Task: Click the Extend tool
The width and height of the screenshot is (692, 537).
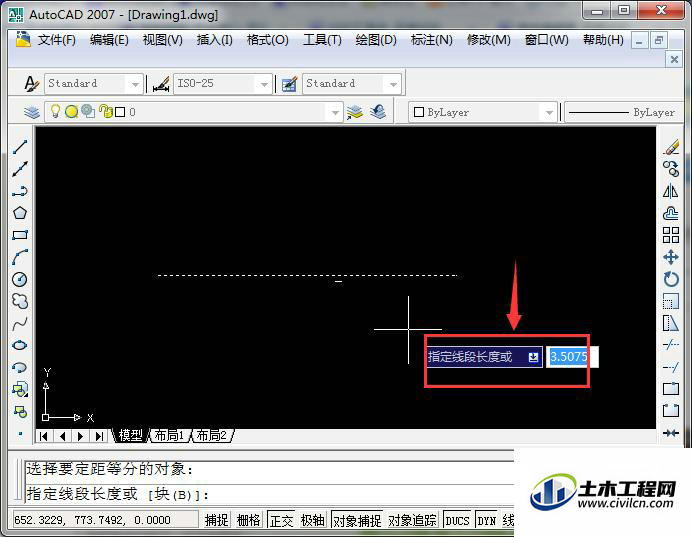Action: click(x=671, y=367)
